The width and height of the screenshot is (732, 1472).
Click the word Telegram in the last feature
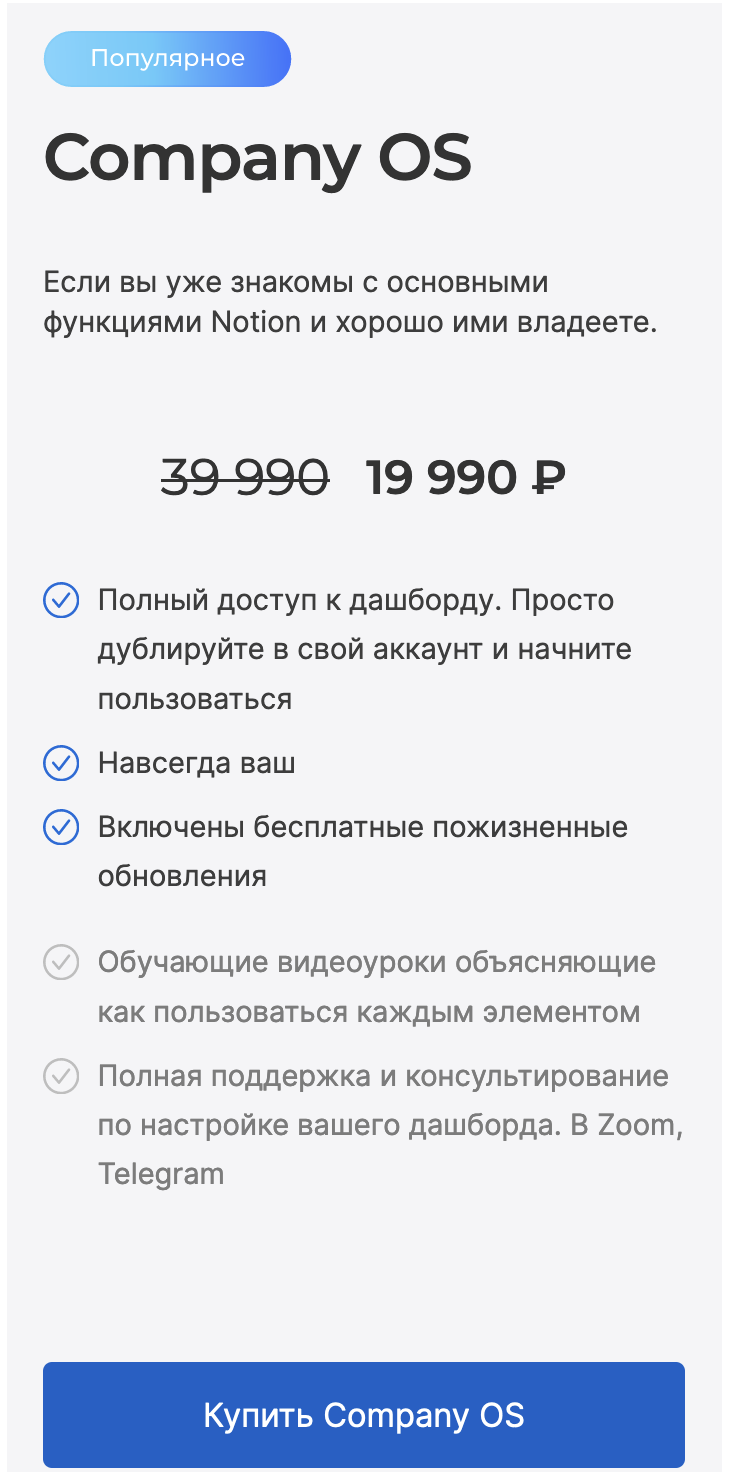tap(161, 1173)
